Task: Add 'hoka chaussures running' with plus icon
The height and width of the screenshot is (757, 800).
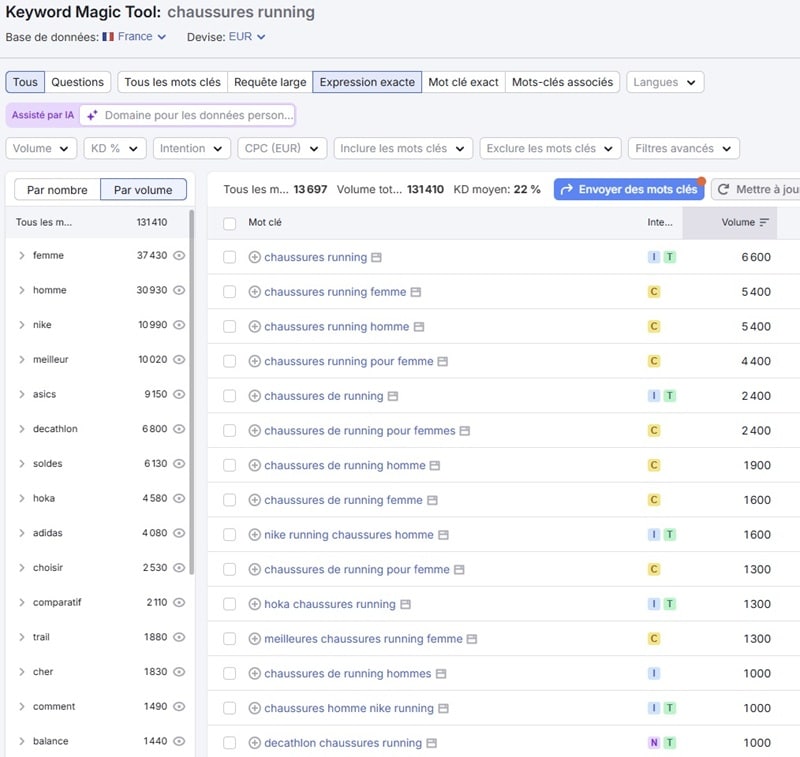Action: pos(254,604)
